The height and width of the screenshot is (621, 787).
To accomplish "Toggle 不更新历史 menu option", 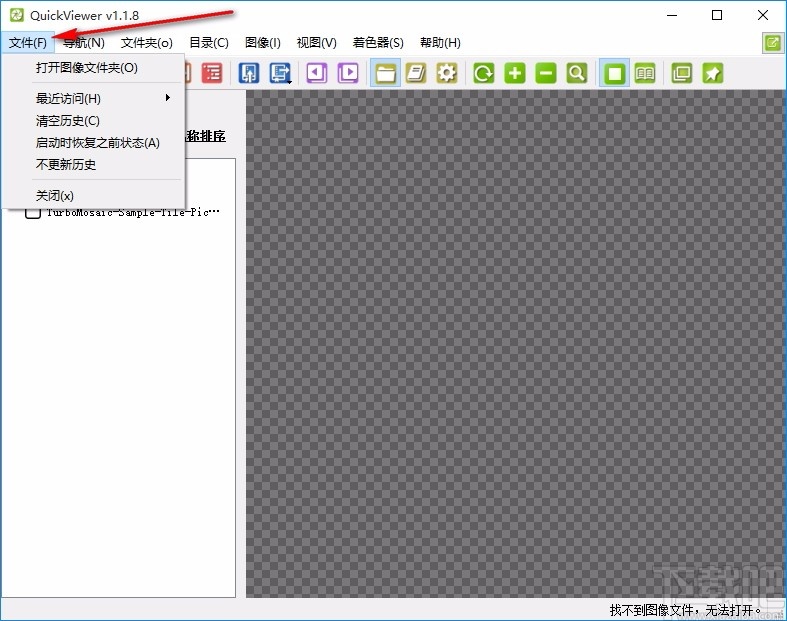I will (94, 165).
